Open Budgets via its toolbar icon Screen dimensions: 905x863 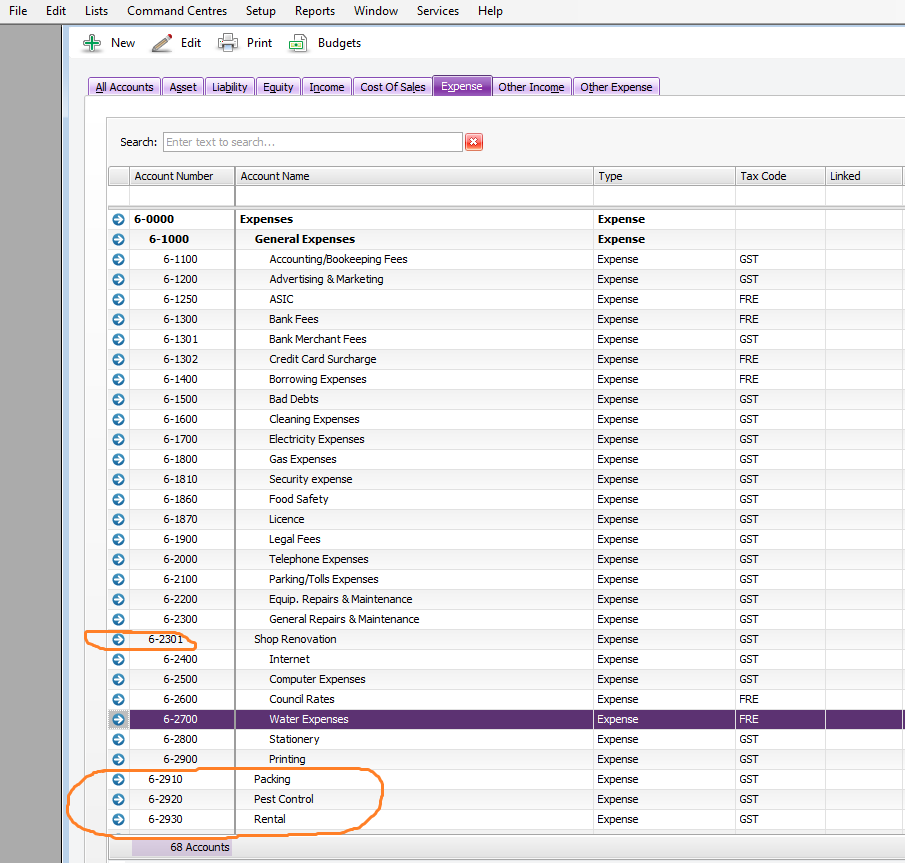(297, 42)
